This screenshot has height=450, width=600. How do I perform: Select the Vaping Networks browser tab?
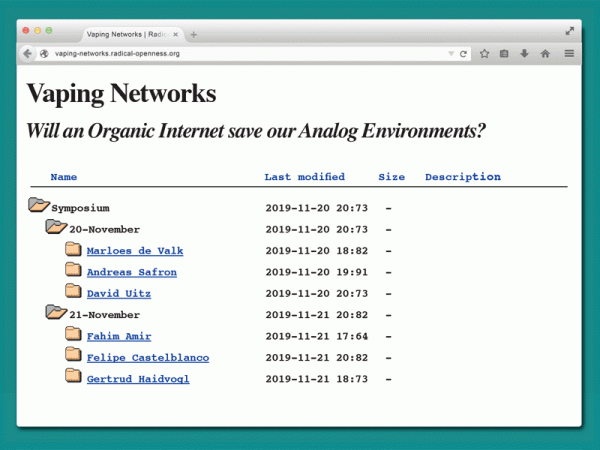click(128, 34)
